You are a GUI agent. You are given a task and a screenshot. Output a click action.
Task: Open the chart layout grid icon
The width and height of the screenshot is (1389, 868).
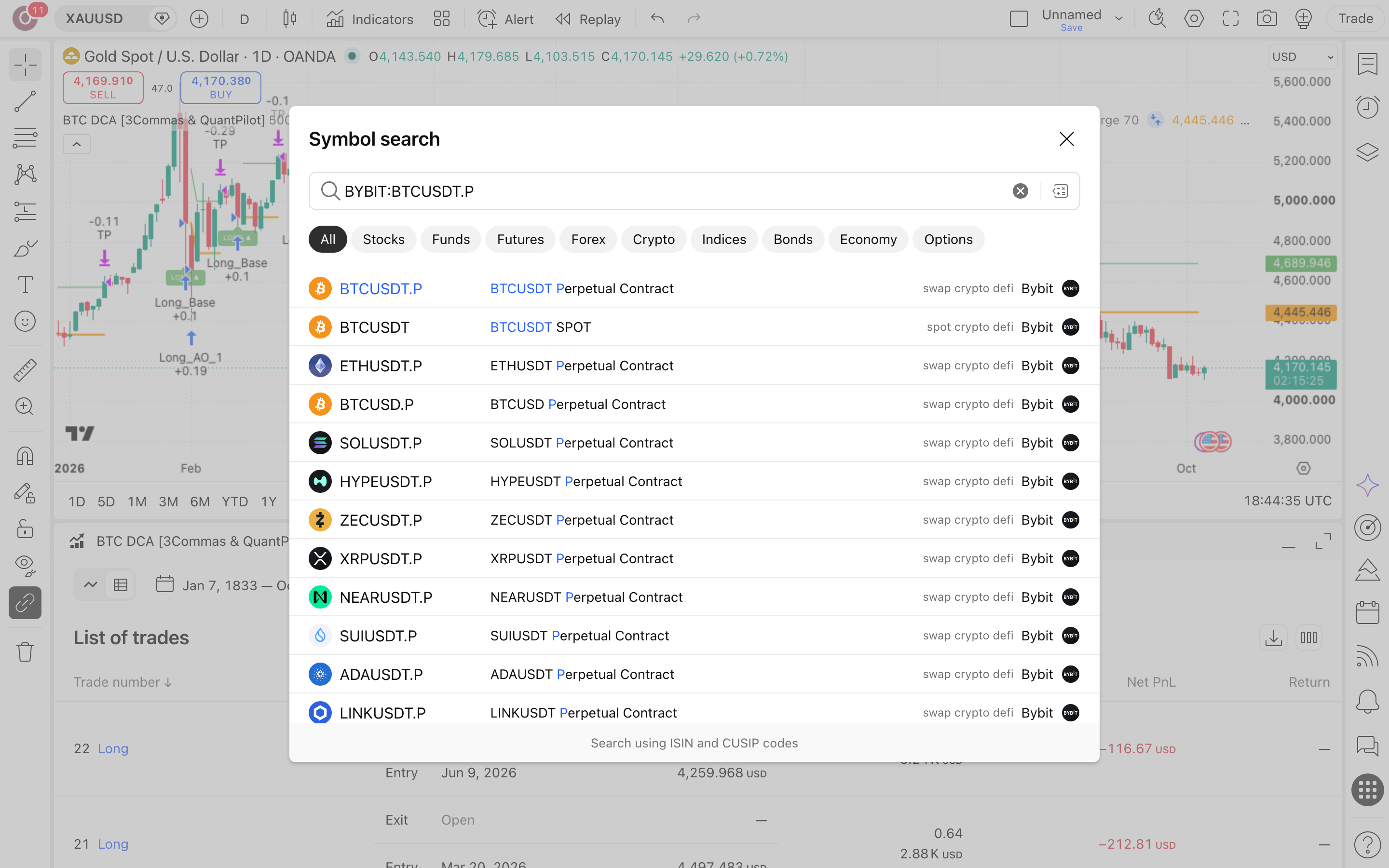coord(441,19)
